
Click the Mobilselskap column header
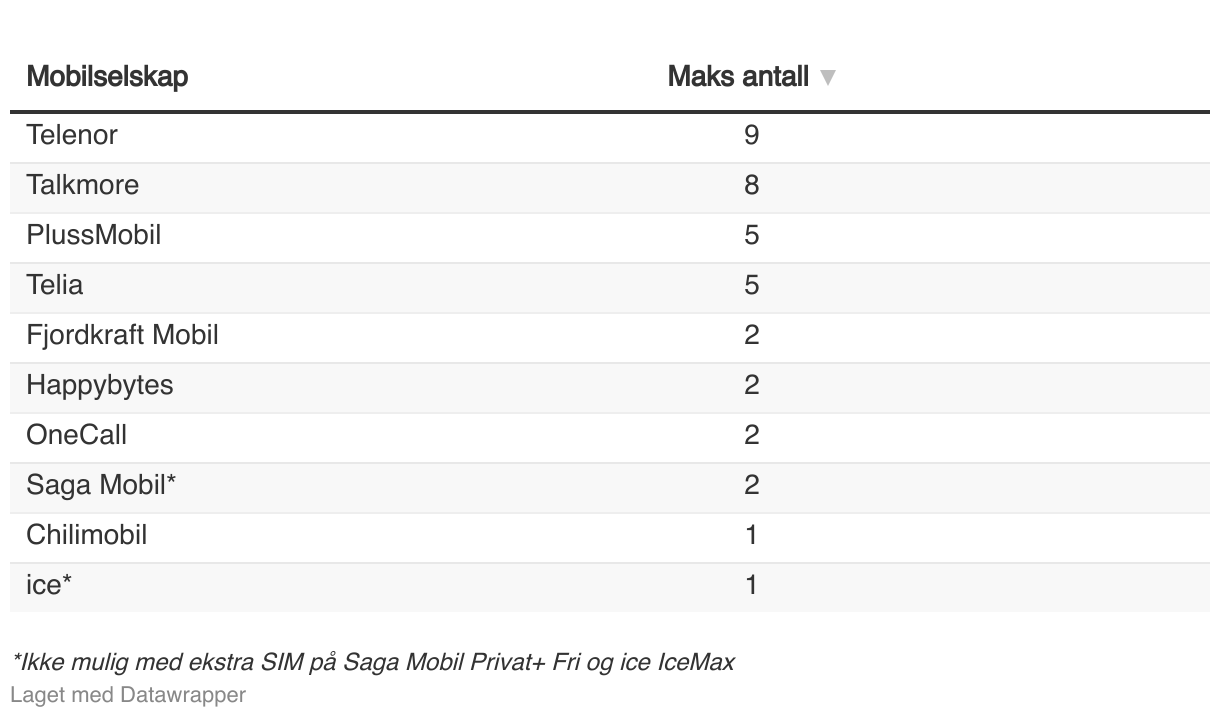pos(107,76)
